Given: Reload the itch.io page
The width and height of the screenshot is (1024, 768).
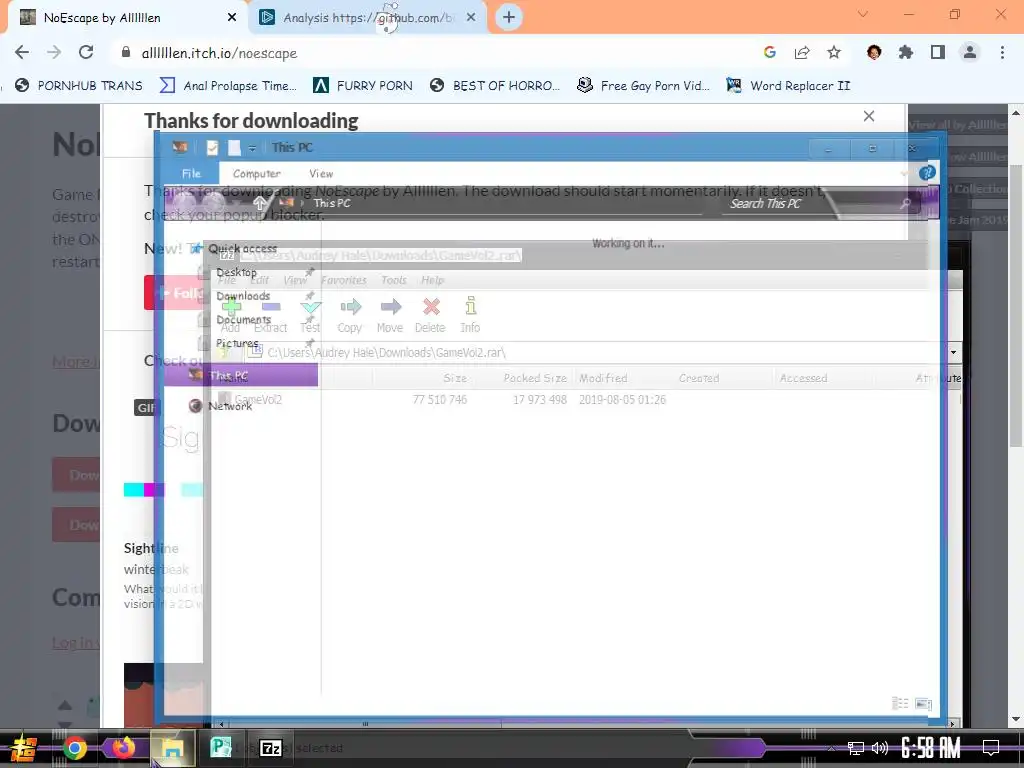Looking at the screenshot, I should point(86,52).
